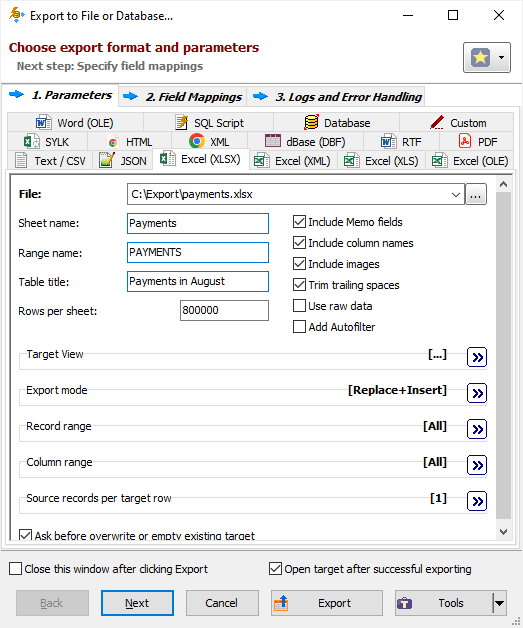Click the favorites star icon
Viewport: 523px width, 628px height.
click(x=480, y=58)
